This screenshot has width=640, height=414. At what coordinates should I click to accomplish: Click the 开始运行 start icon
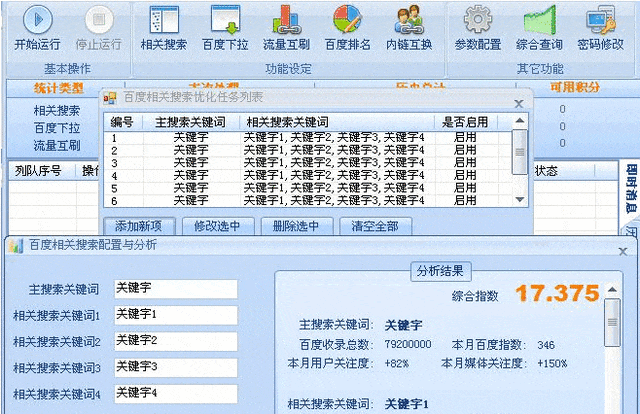click(39, 21)
